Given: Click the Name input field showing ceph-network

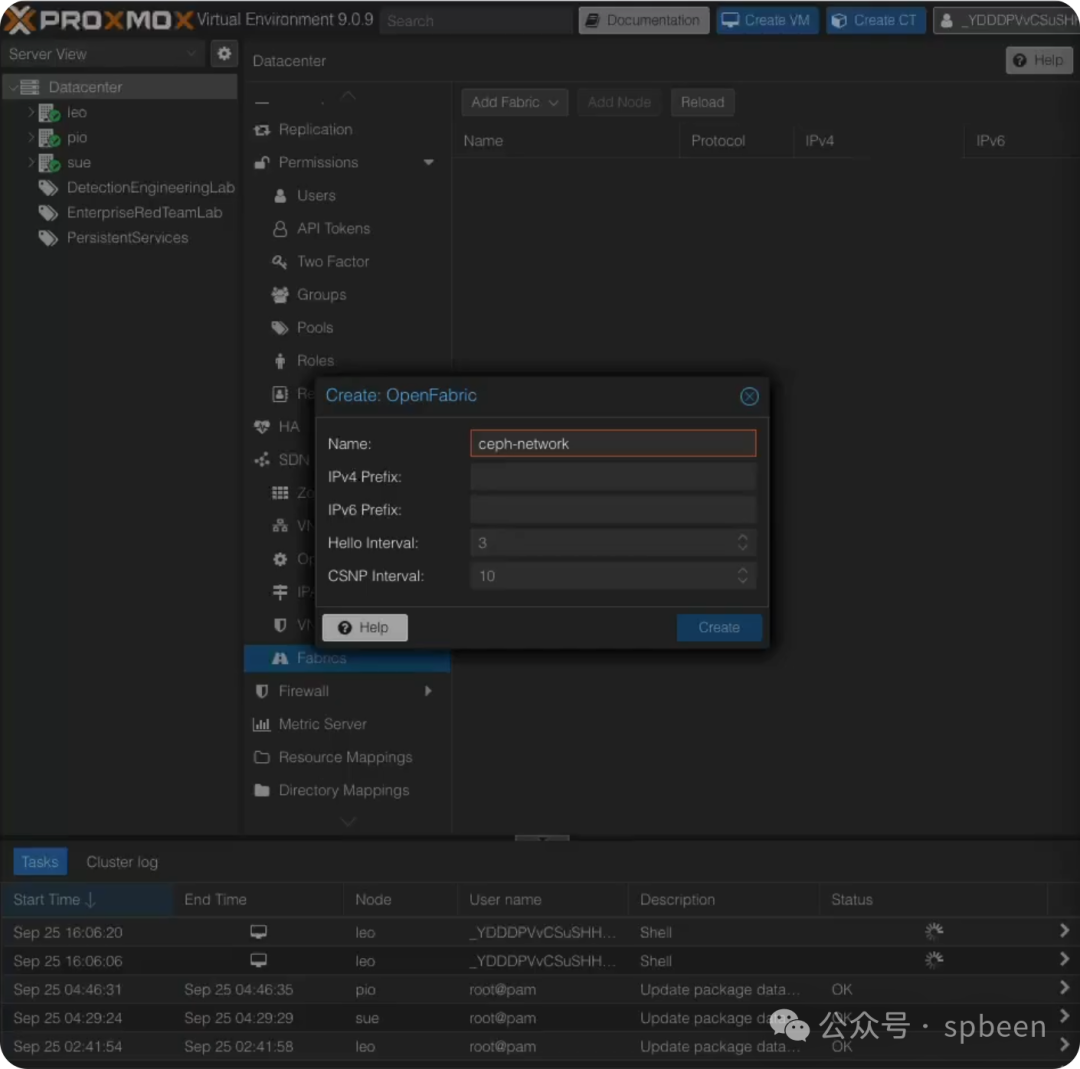Looking at the screenshot, I should 613,443.
